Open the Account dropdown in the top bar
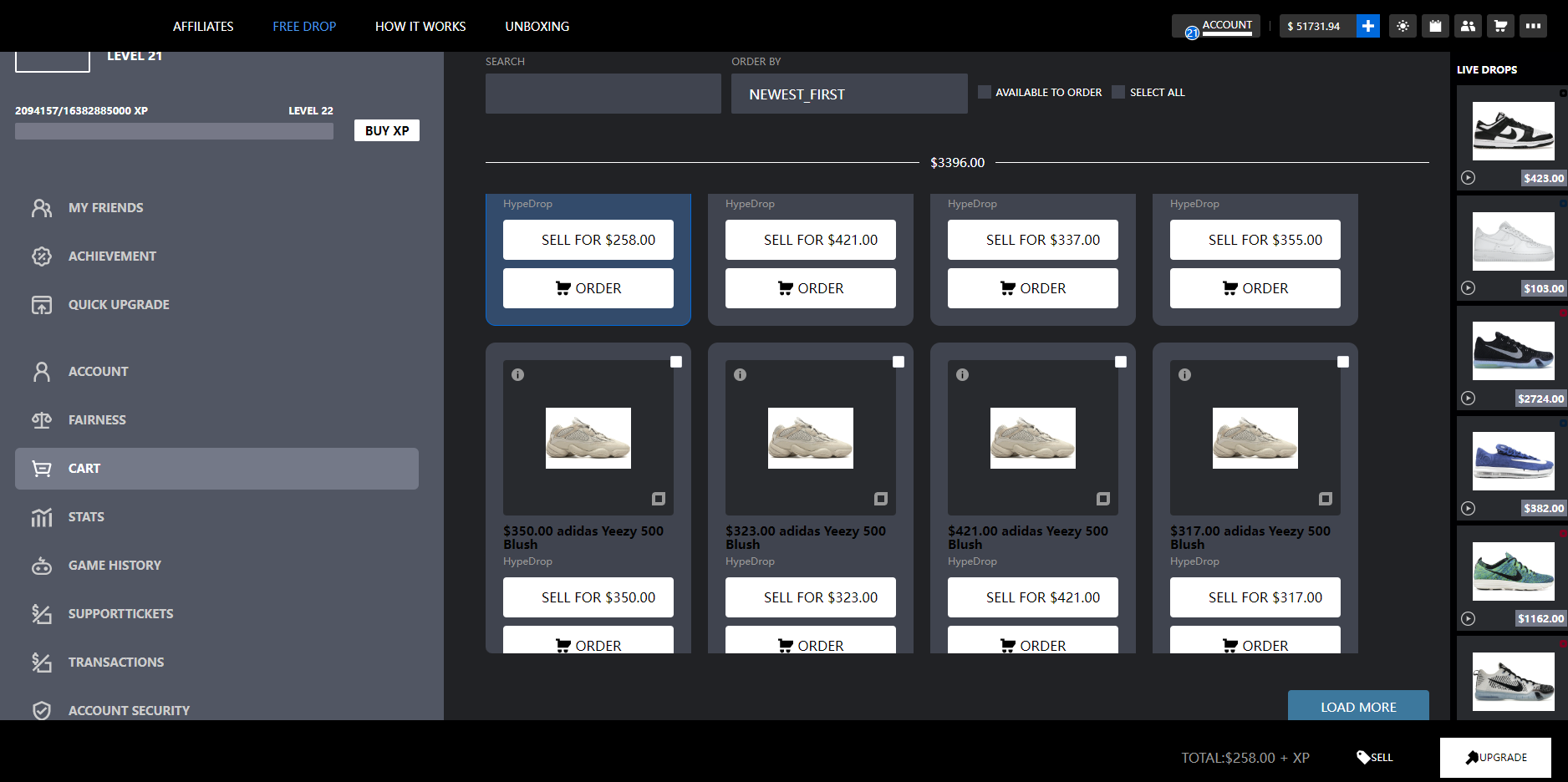This screenshot has width=1568, height=782. pyautogui.click(x=1216, y=26)
